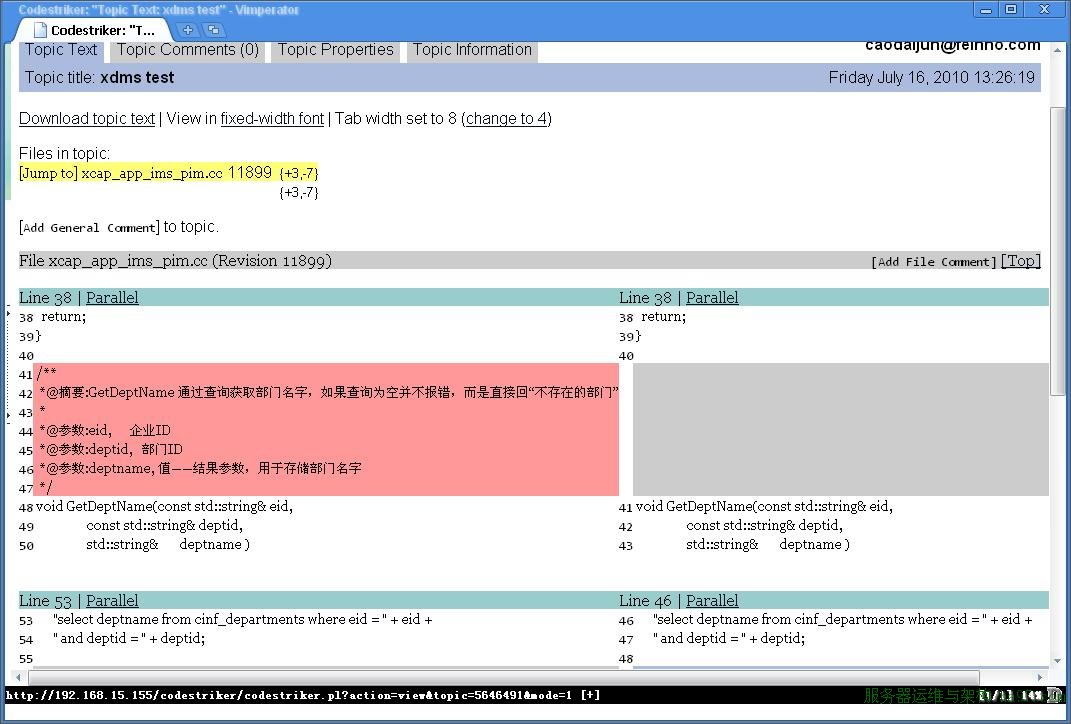Switch view to fixed-width font

272,118
